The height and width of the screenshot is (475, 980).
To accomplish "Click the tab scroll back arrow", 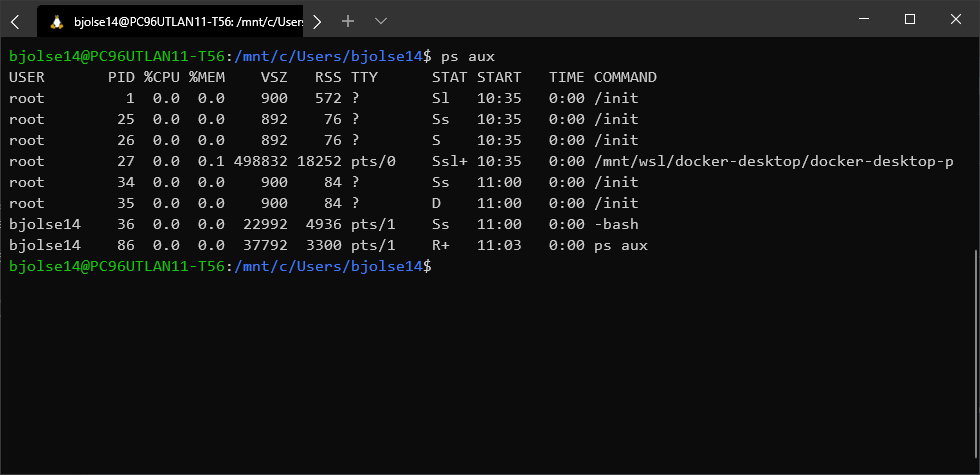I will pos(16,22).
